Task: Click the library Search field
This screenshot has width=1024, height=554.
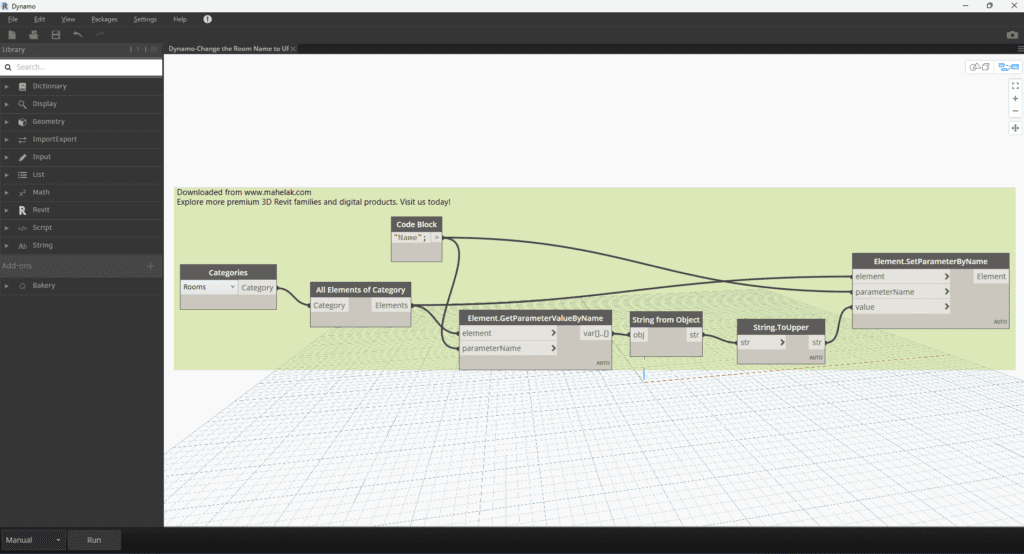Action: tap(85, 67)
